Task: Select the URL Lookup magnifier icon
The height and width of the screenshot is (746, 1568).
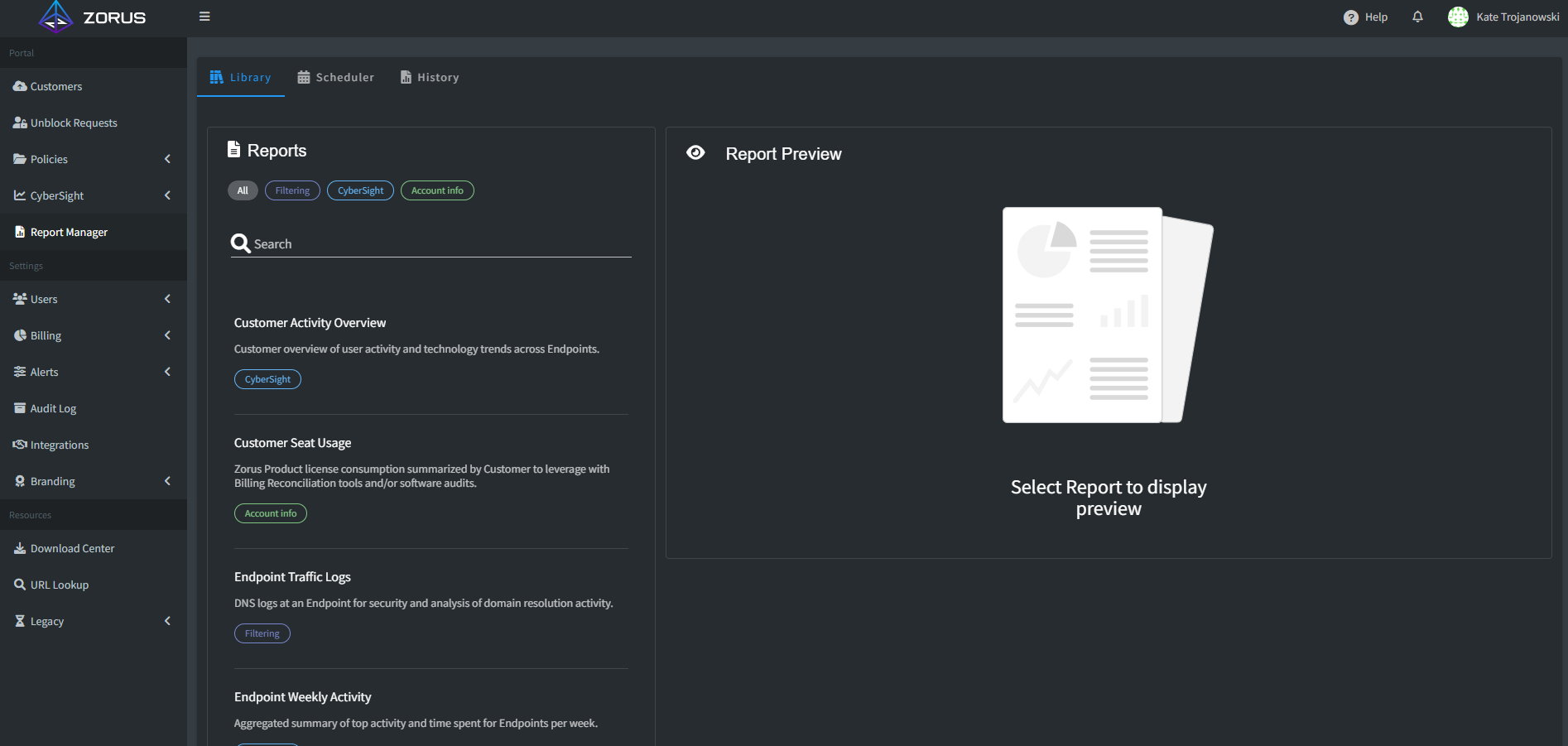Action: [x=19, y=584]
